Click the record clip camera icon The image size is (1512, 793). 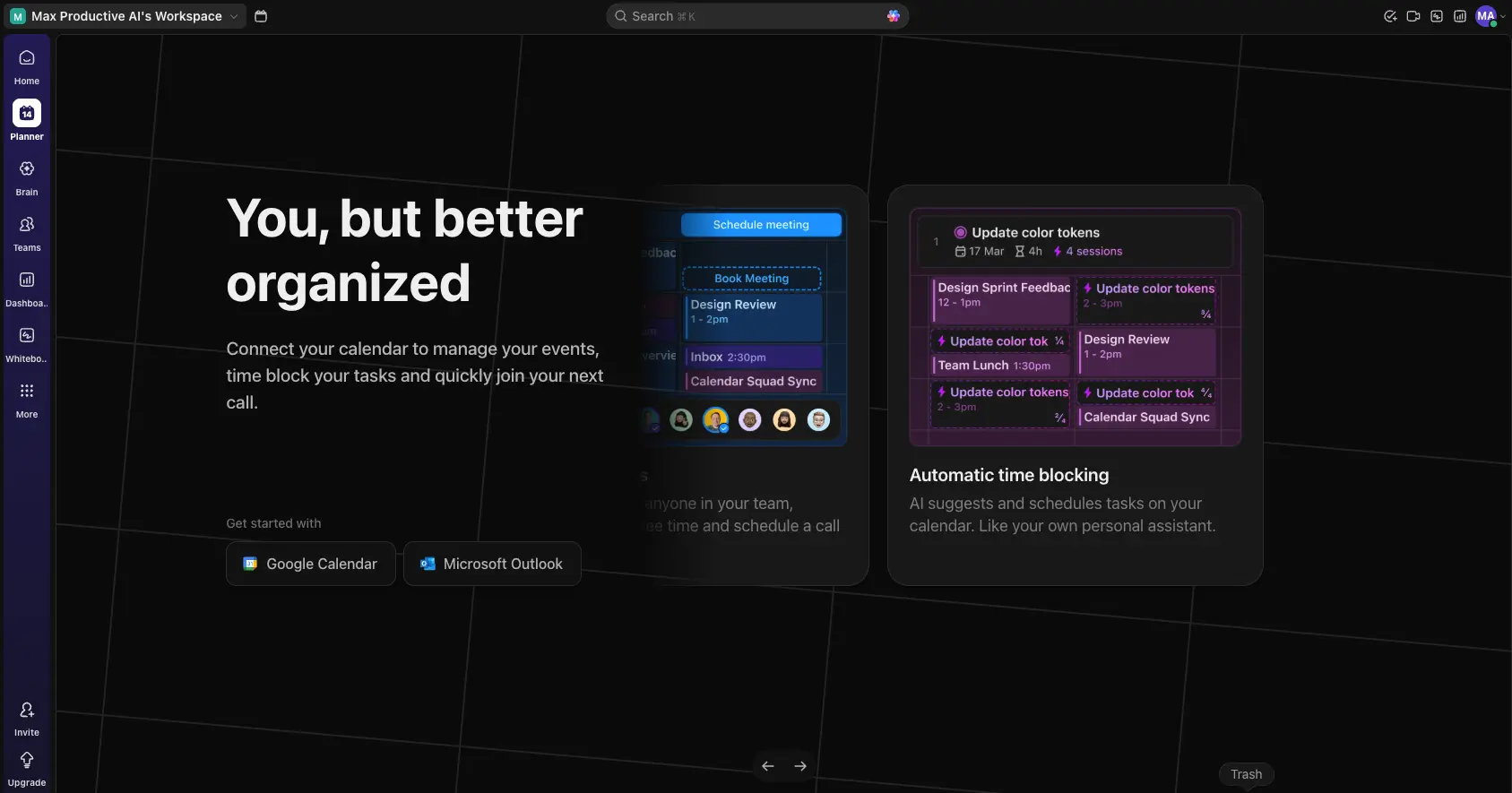(1413, 16)
